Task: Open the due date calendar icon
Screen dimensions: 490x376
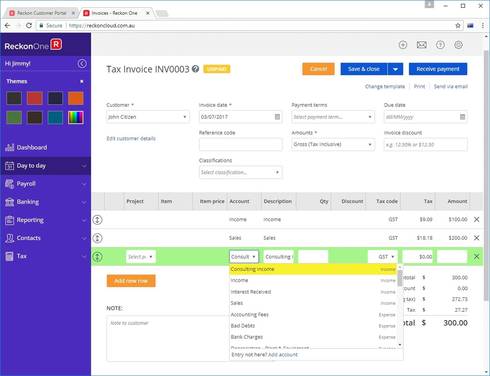Action: (x=462, y=117)
